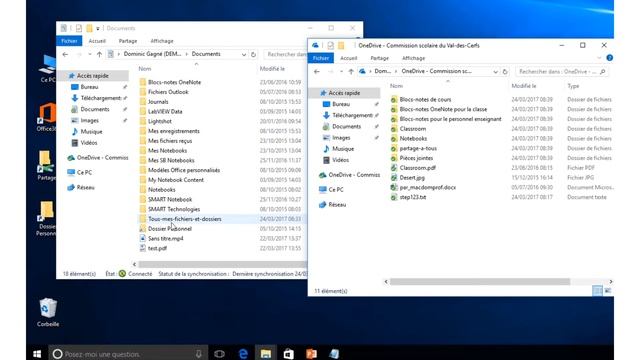Click the search field in OneDrive window
The width and height of the screenshot is (640, 360).
pyautogui.click(x=562, y=72)
